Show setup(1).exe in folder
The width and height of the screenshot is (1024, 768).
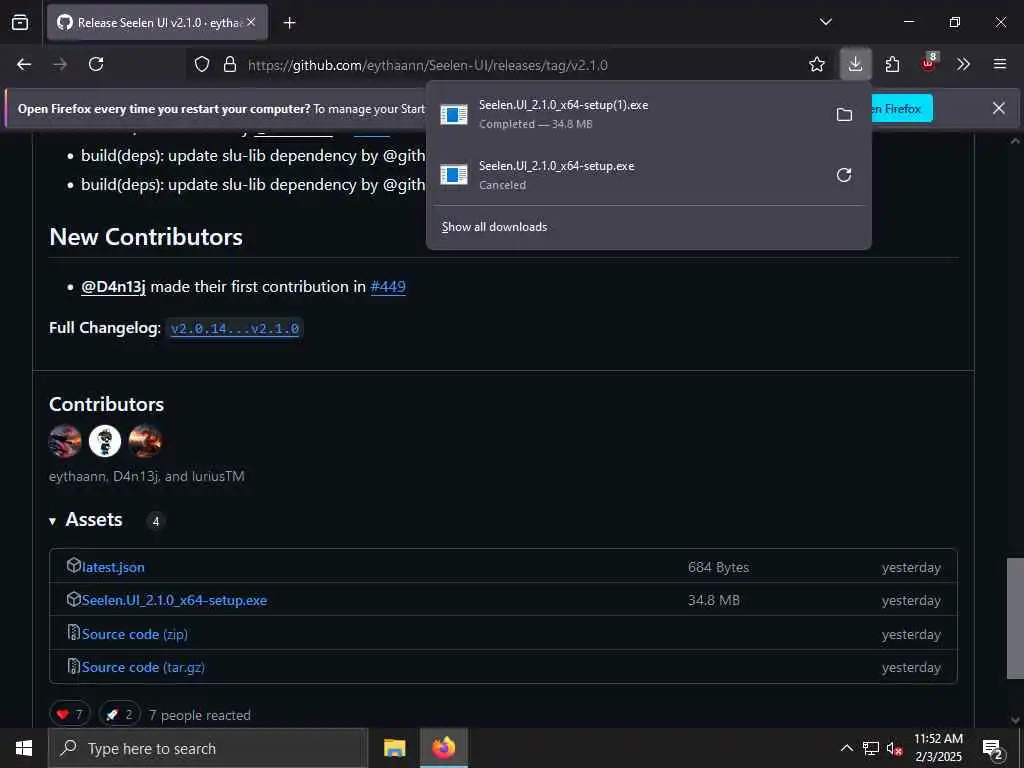coord(844,115)
